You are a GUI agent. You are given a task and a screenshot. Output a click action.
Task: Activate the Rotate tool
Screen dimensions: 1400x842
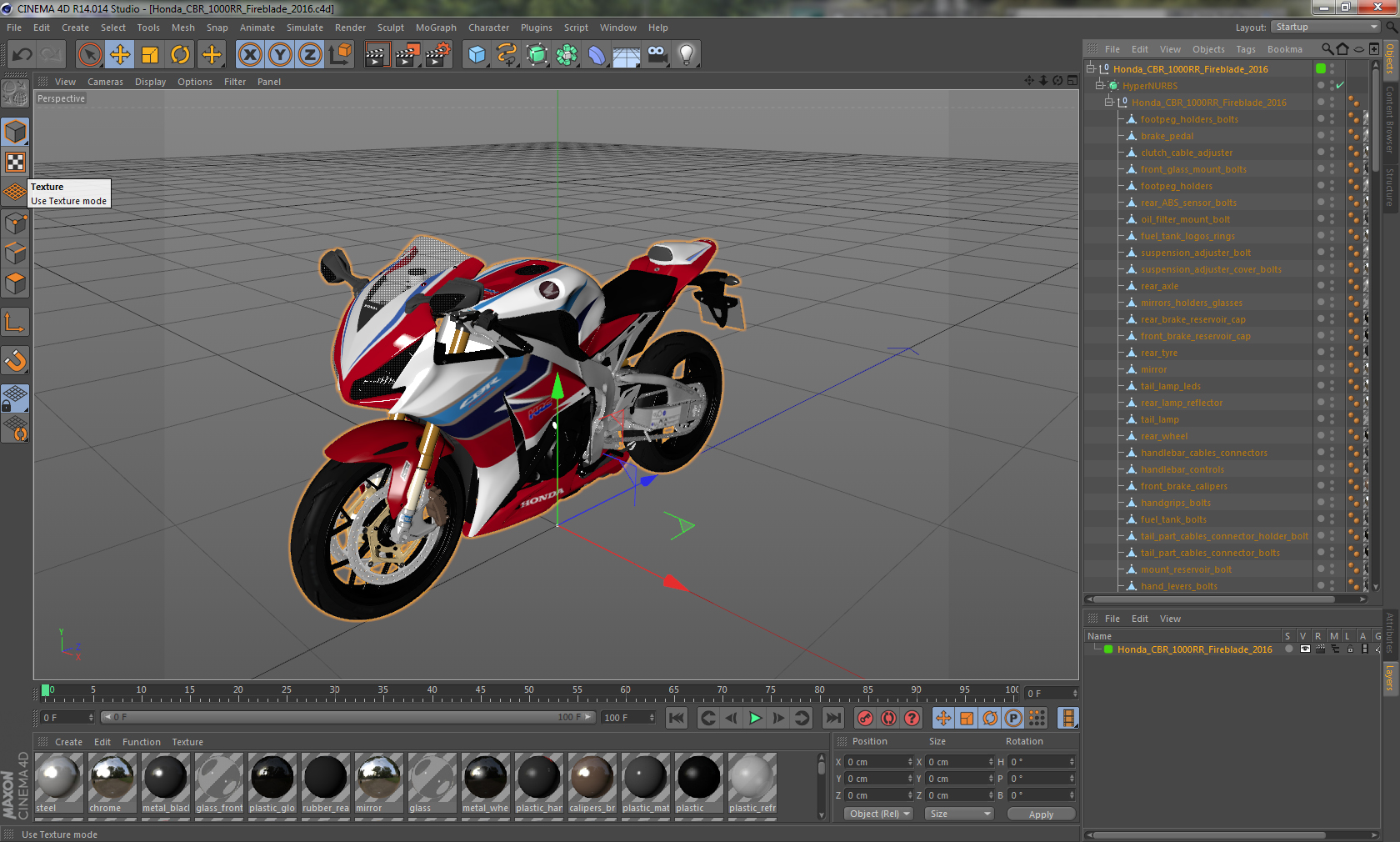click(180, 55)
